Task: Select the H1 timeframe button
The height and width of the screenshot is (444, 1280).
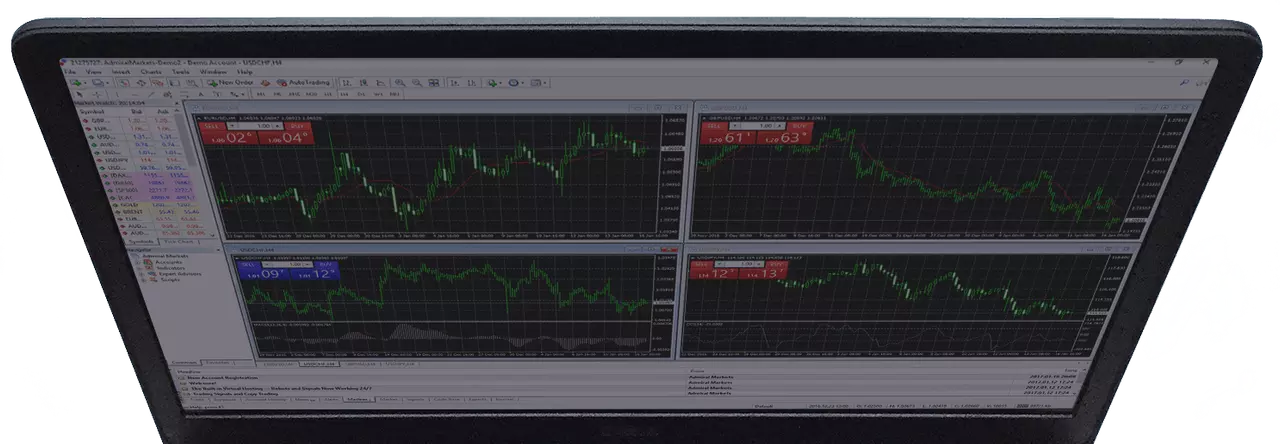Action: pyautogui.click(x=328, y=94)
